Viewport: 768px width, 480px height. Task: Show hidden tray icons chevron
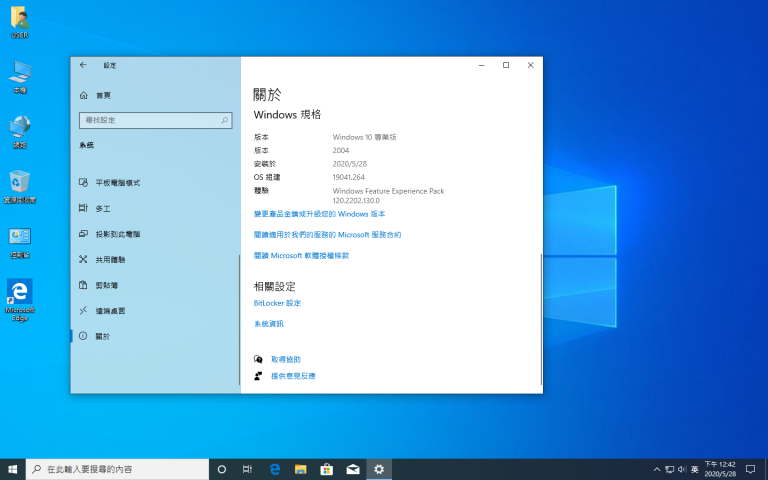point(657,469)
